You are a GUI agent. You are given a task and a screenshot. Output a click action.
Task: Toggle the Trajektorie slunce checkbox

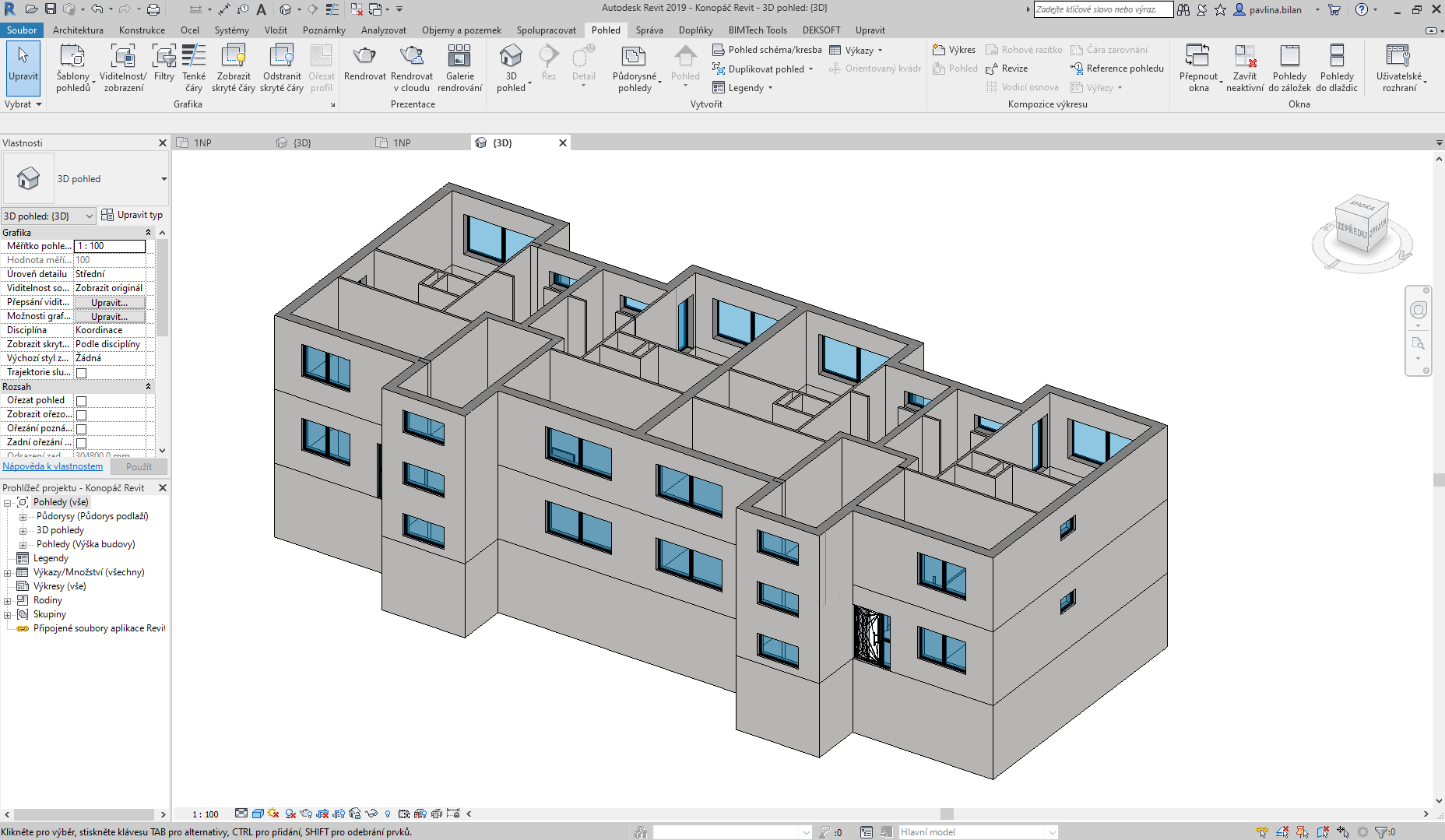(82, 373)
